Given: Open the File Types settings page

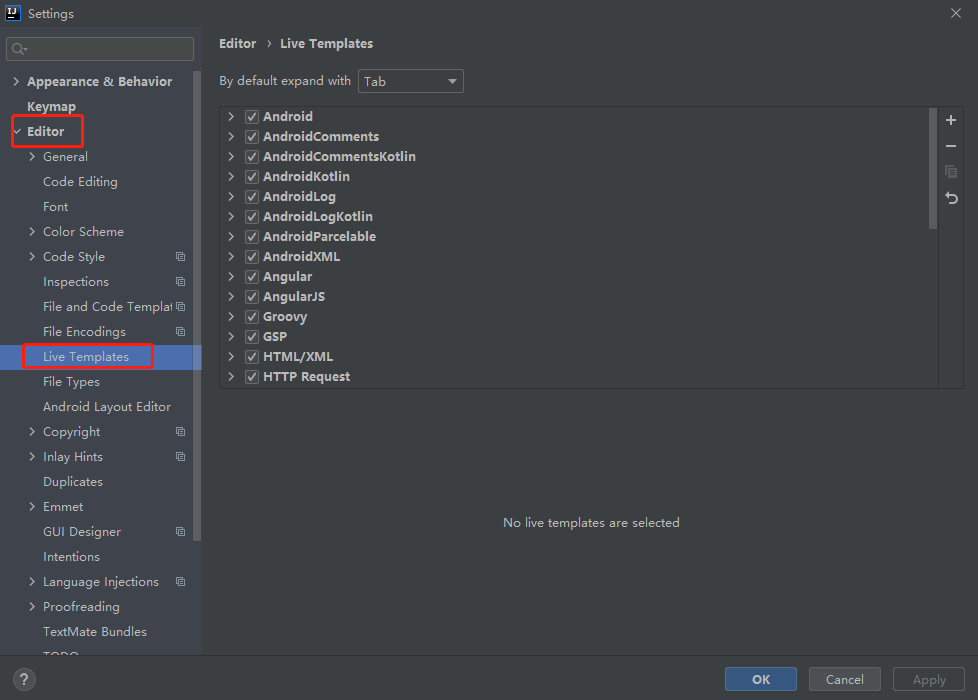Looking at the screenshot, I should 71,382.
